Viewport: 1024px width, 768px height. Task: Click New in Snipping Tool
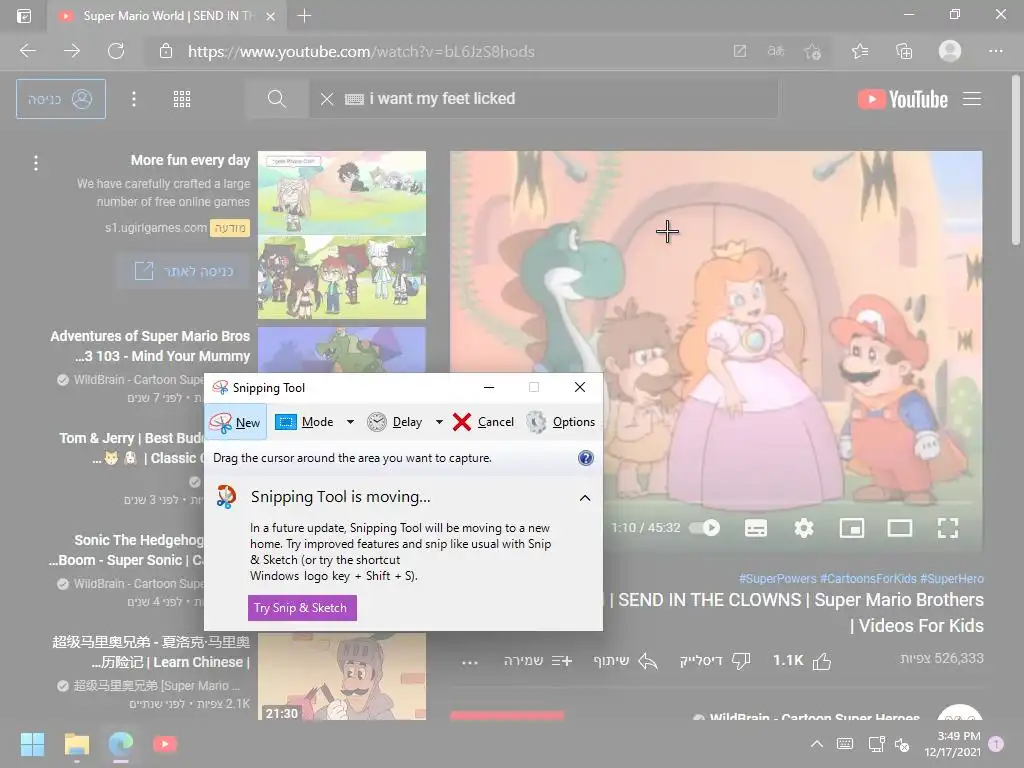[235, 422]
